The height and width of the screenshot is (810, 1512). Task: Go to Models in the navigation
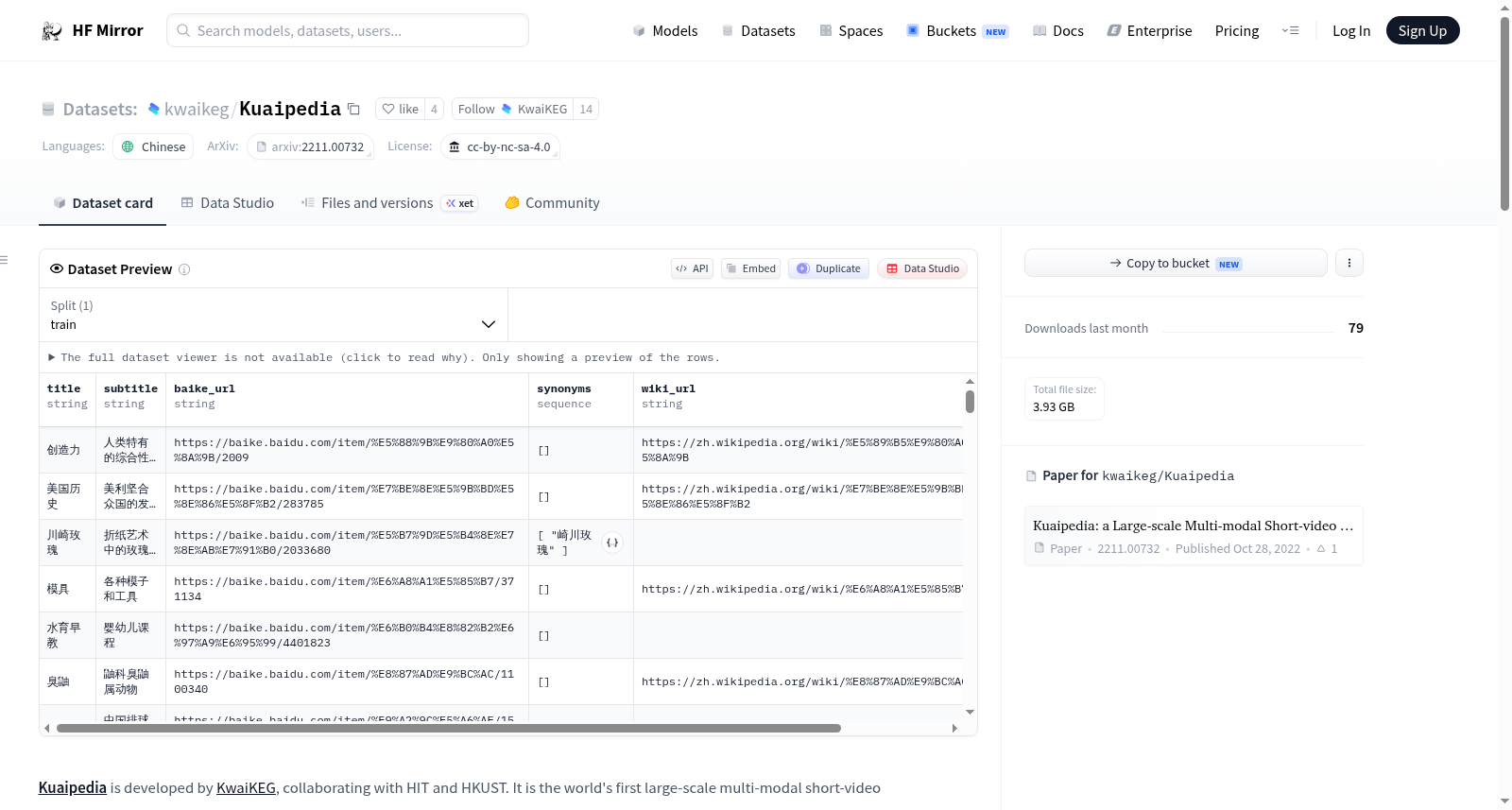665,31
